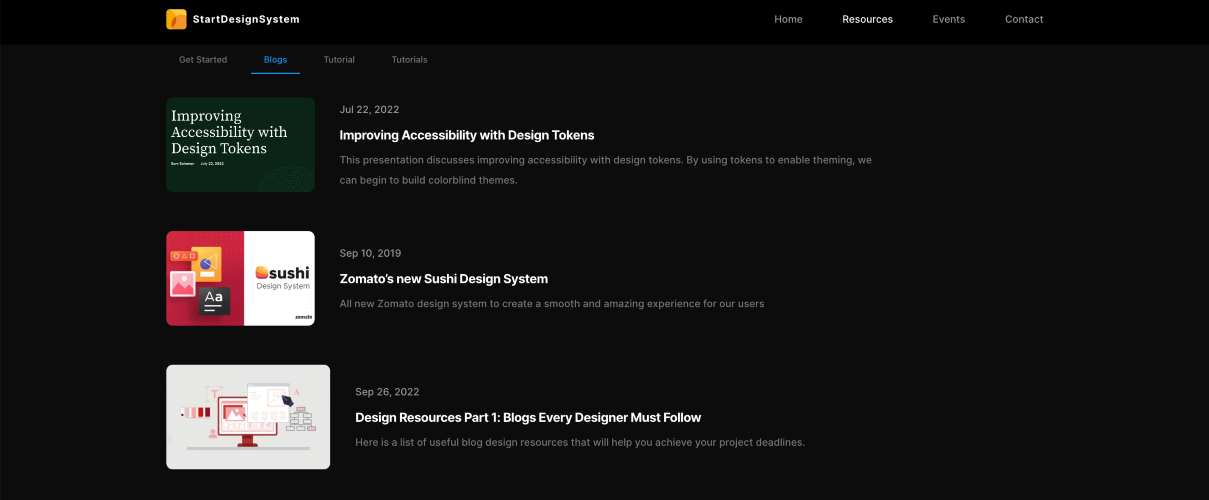Click the title Improving Accessibility with Design Tokens
The image size is (1209, 500).
tap(467, 135)
